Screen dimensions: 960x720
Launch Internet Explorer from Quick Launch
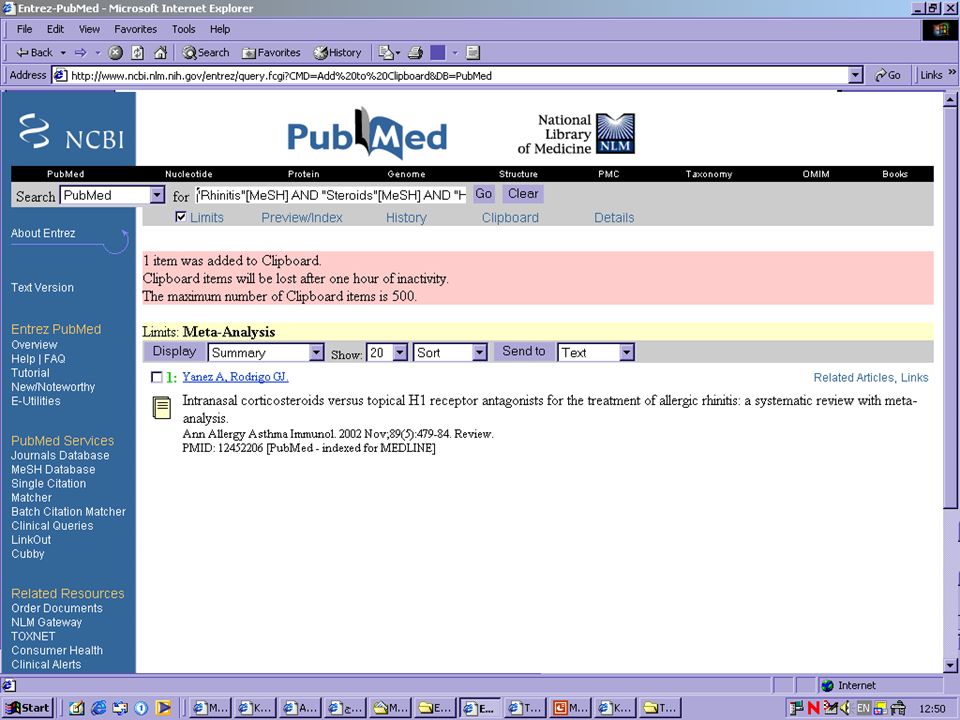click(x=98, y=708)
